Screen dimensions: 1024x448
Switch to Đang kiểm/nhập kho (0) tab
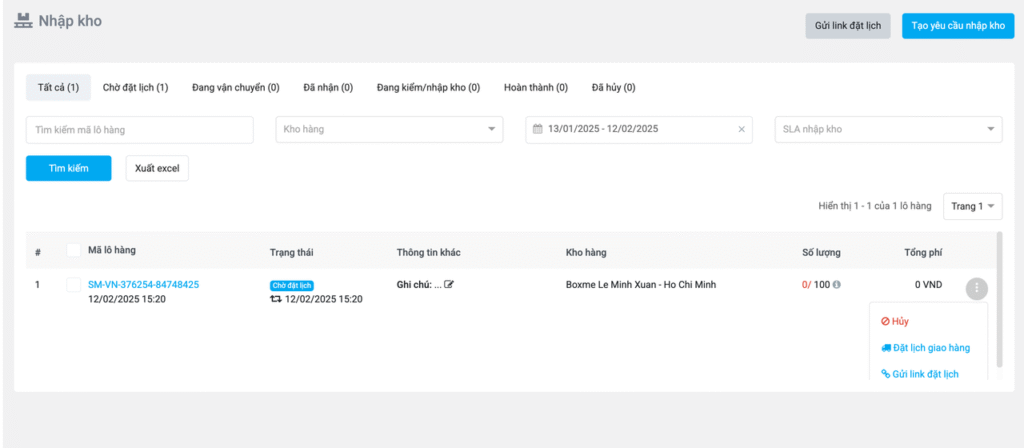pyautogui.click(x=428, y=88)
